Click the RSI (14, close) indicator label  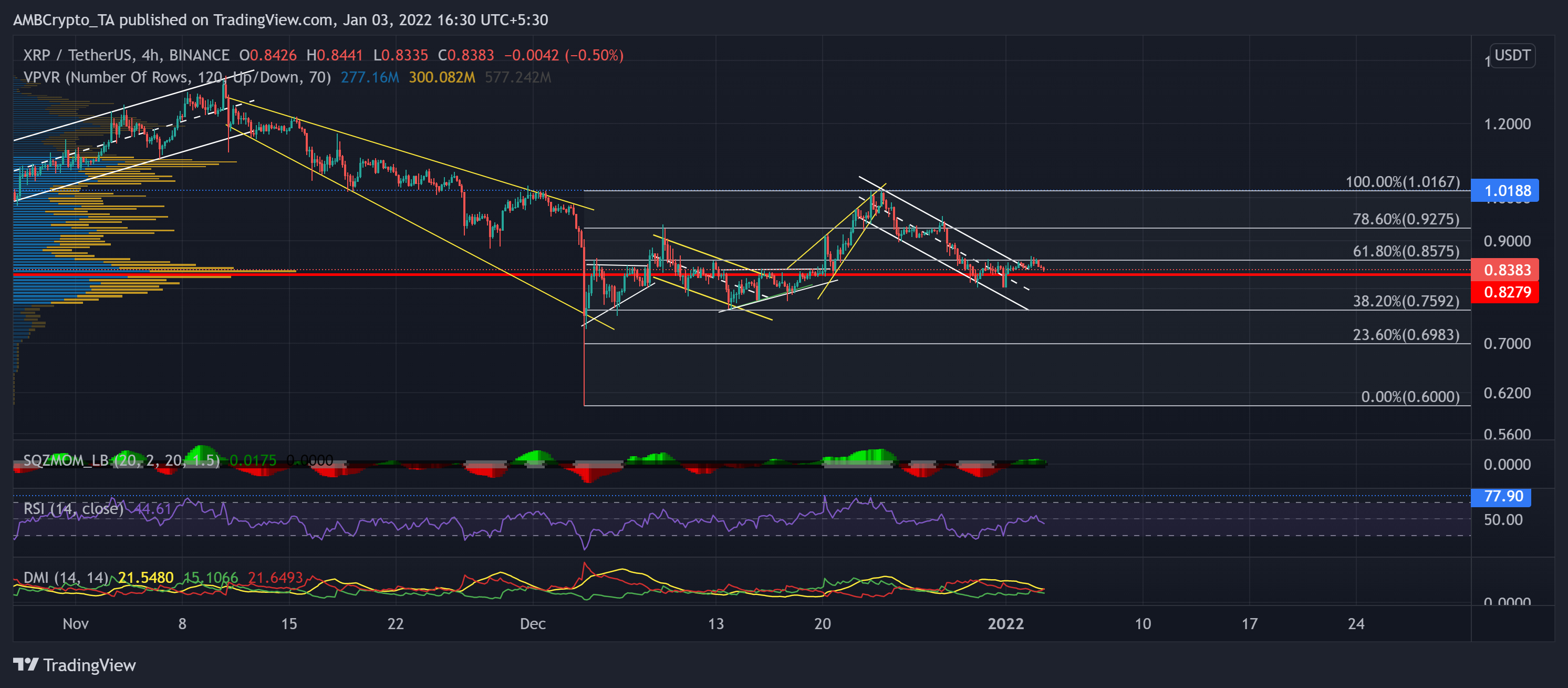(x=73, y=508)
